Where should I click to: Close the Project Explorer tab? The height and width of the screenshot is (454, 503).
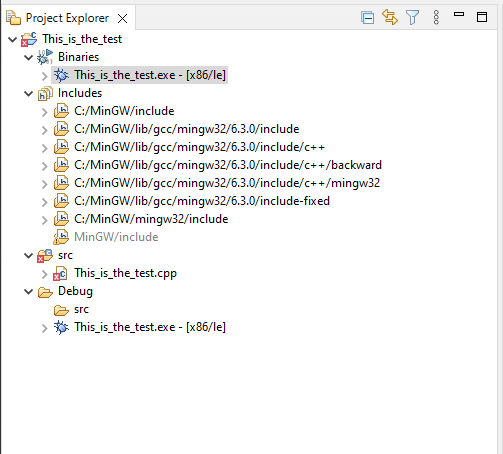pos(123,18)
